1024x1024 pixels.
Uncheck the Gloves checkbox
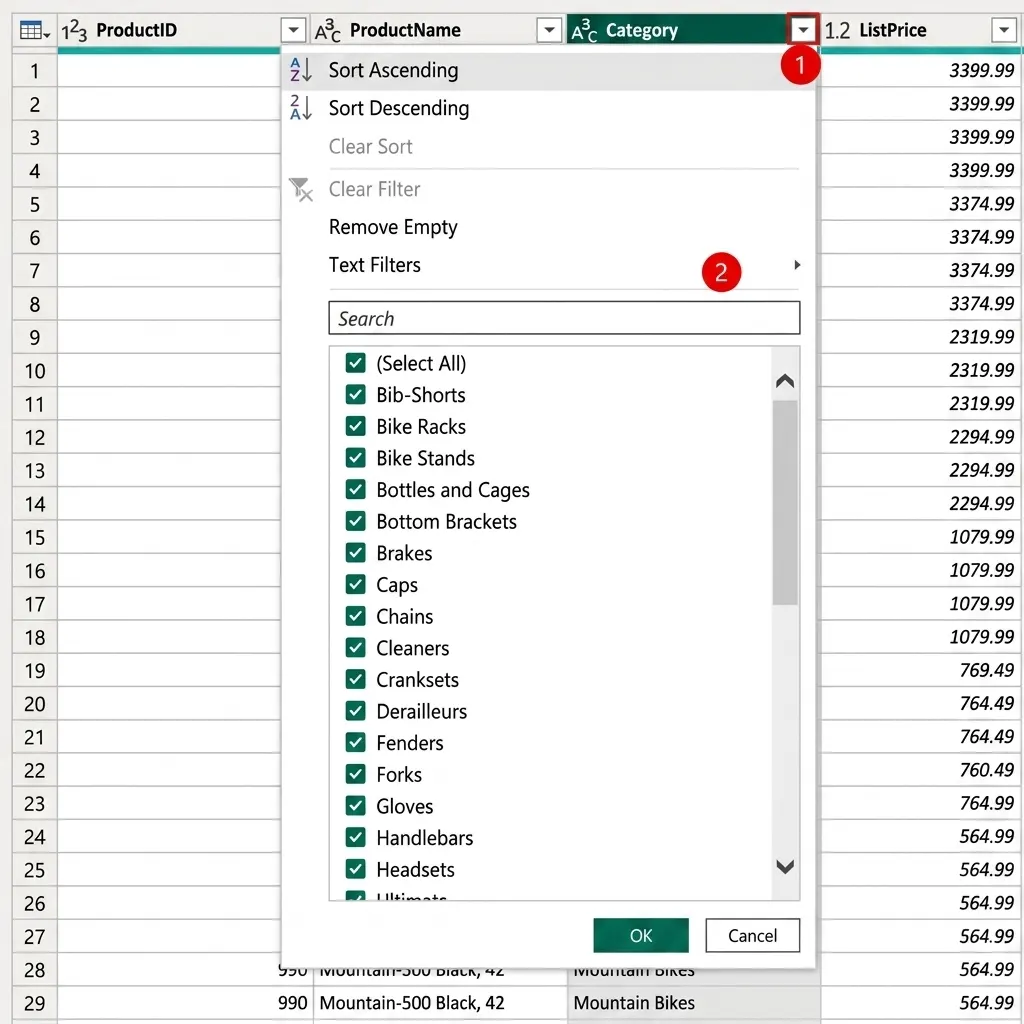[356, 806]
